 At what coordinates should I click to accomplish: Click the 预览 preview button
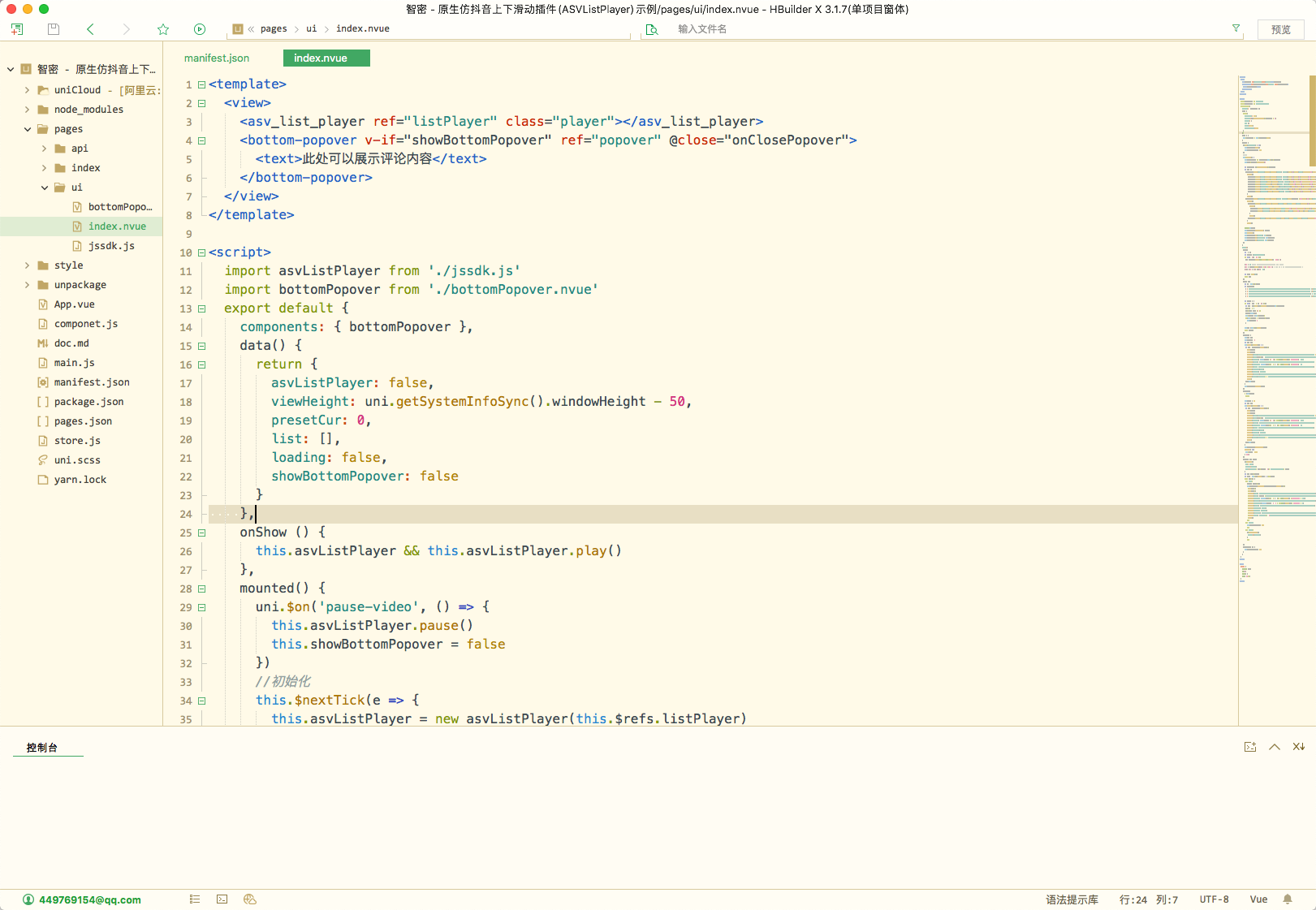[x=1281, y=29]
